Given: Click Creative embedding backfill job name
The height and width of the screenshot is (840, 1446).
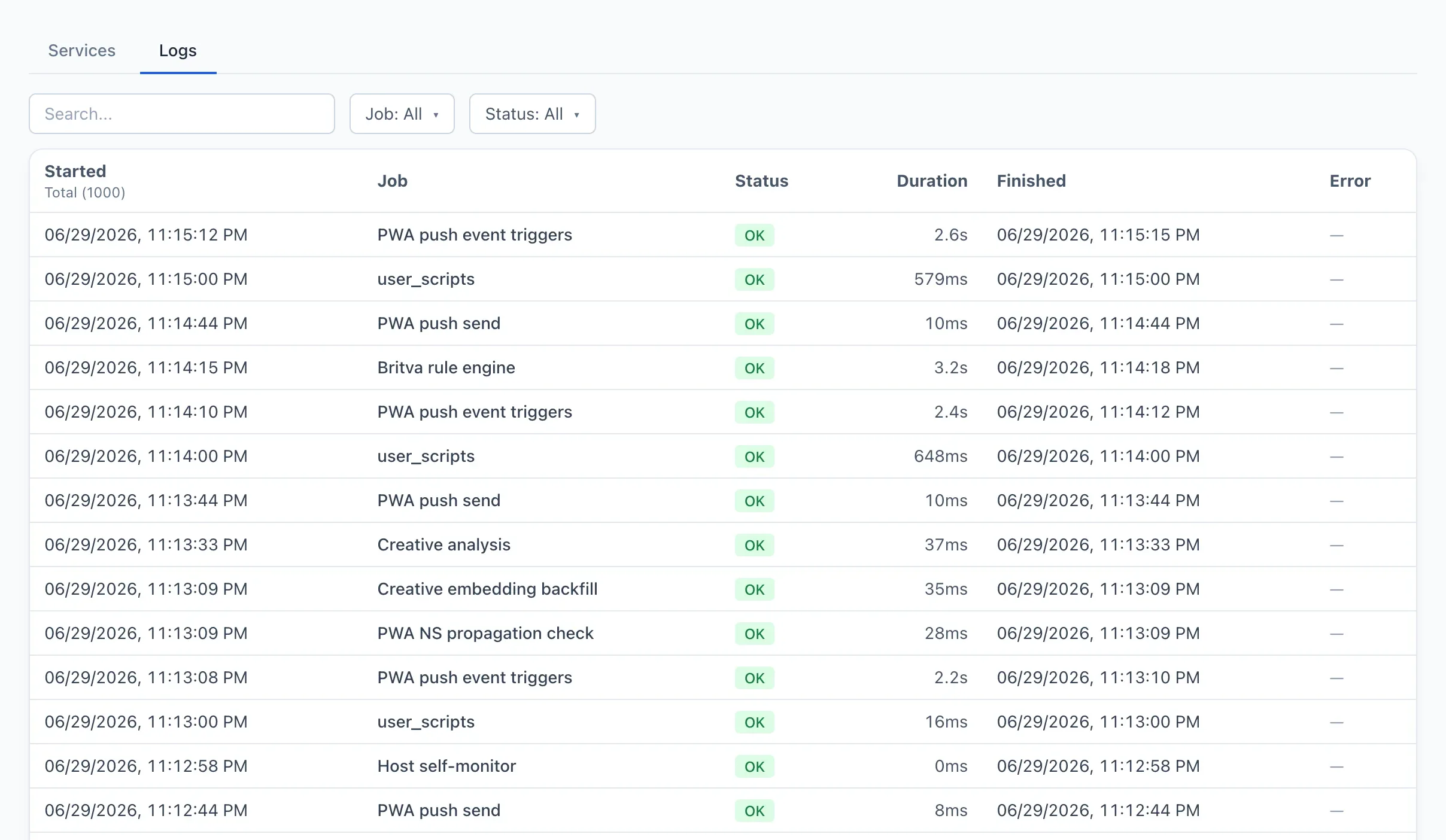Looking at the screenshot, I should coord(487,589).
